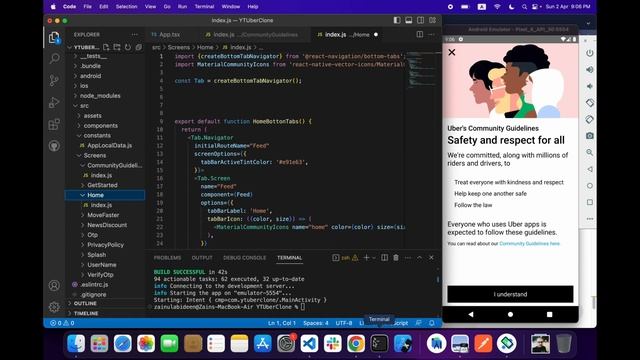Take an emulator screenshot with the camera icon
Screen dimensions: 640x360
(x=590, y=136)
